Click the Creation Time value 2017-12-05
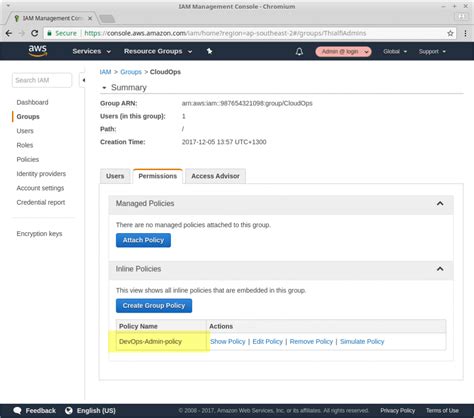Screen dimensions: 474x418 [x=224, y=142]
